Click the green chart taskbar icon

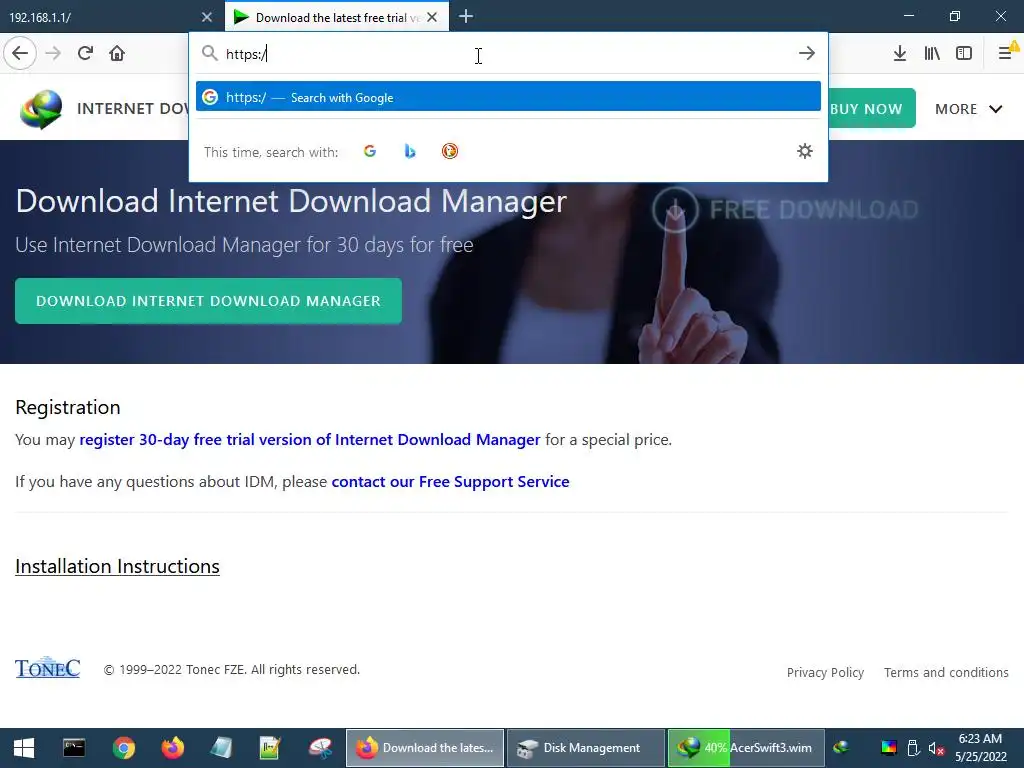[270, 748]
